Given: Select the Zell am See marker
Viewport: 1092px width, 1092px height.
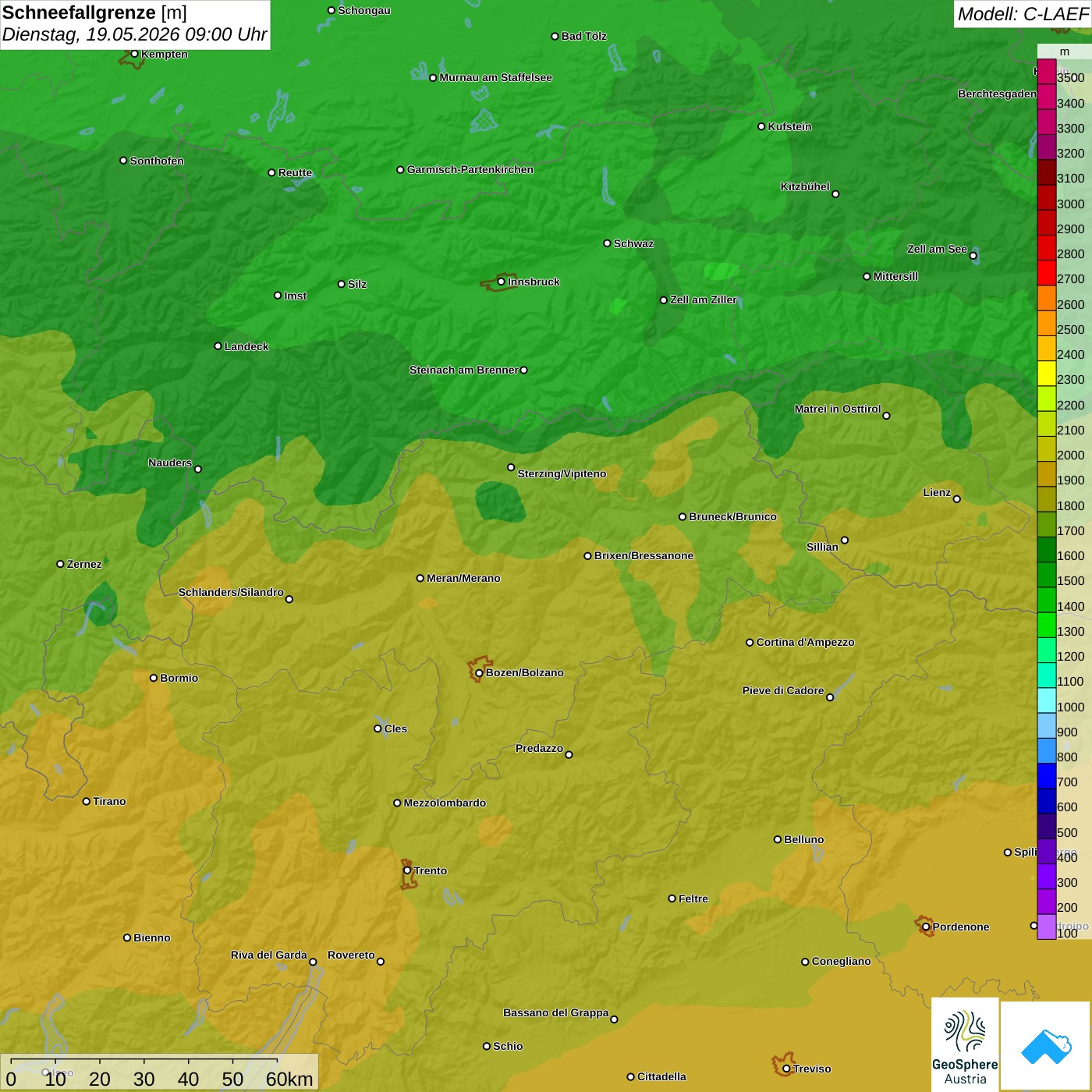Looking at the screenshot, I should pos(973,255).
